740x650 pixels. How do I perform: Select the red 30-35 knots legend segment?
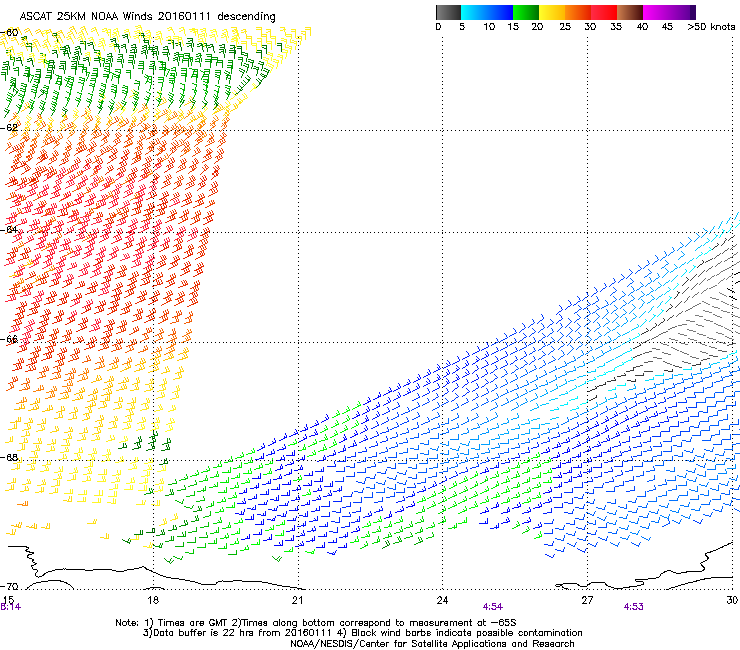[604, 12]
